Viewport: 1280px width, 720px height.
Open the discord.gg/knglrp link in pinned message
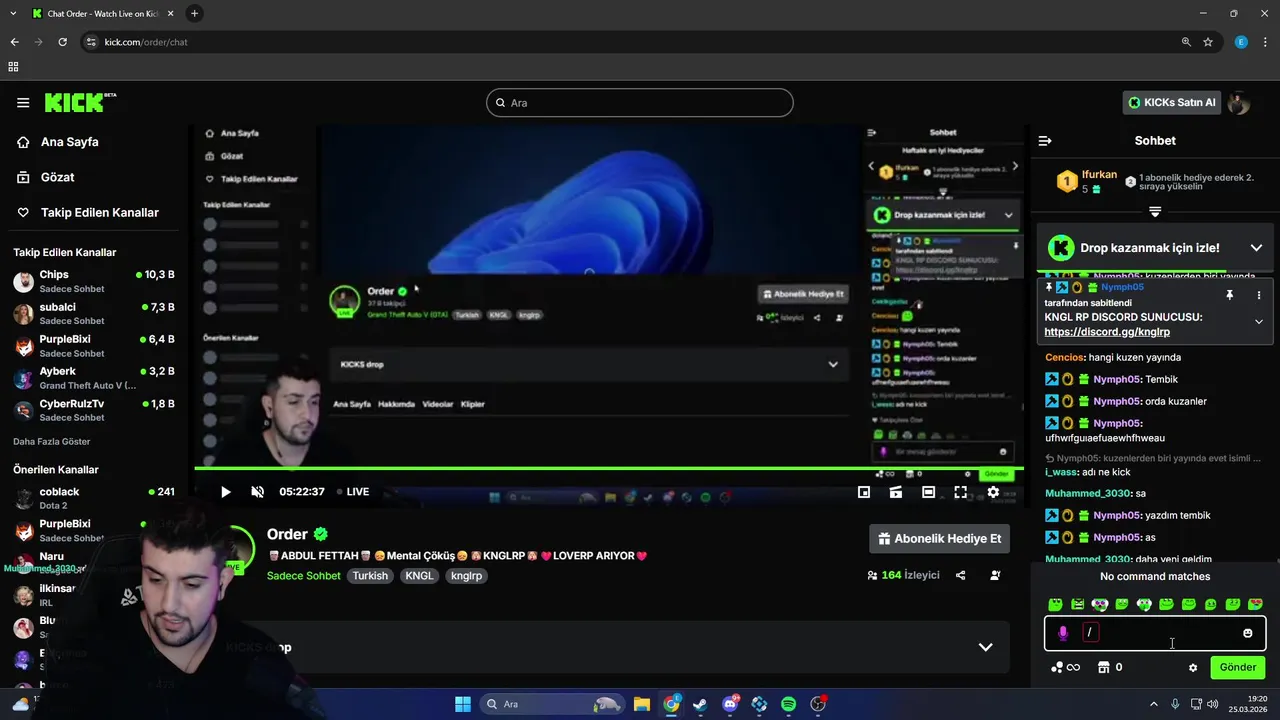1107,331
